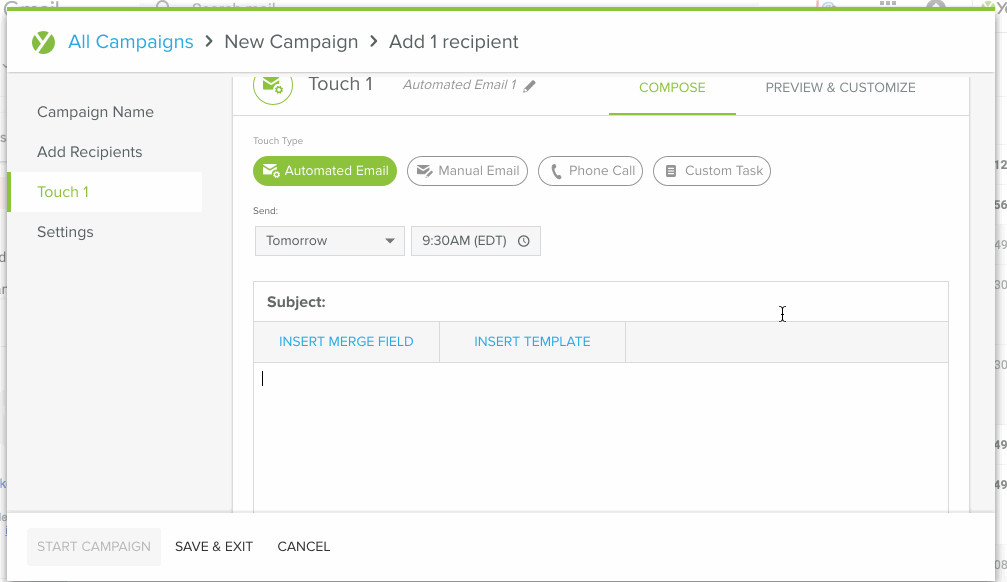Image resolution: width=1007 pixels, height=582 pixels.
Task: Open the Tomorrow send day dropdown
Action: pos(329,241)
